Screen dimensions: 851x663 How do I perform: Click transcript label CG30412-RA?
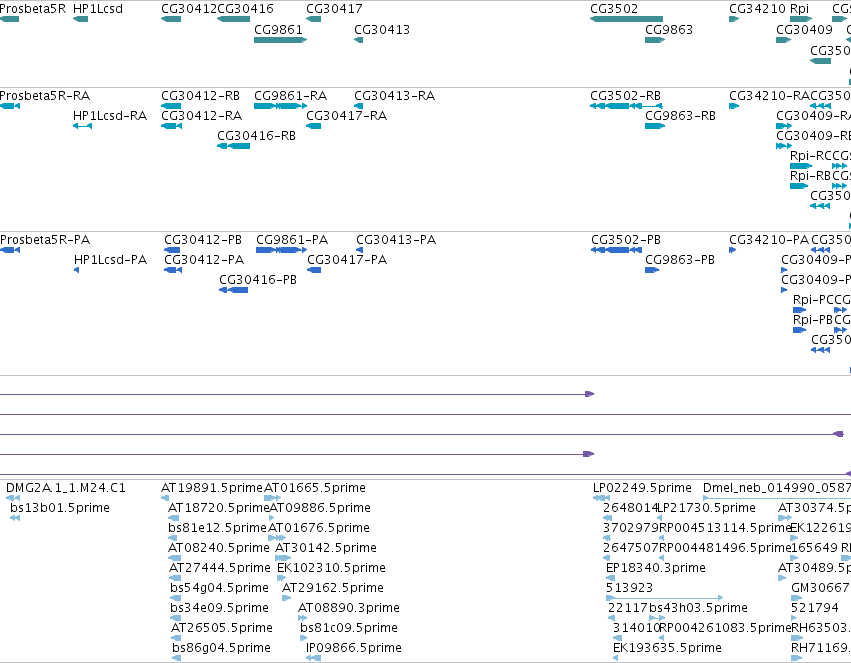coord(201,116)
